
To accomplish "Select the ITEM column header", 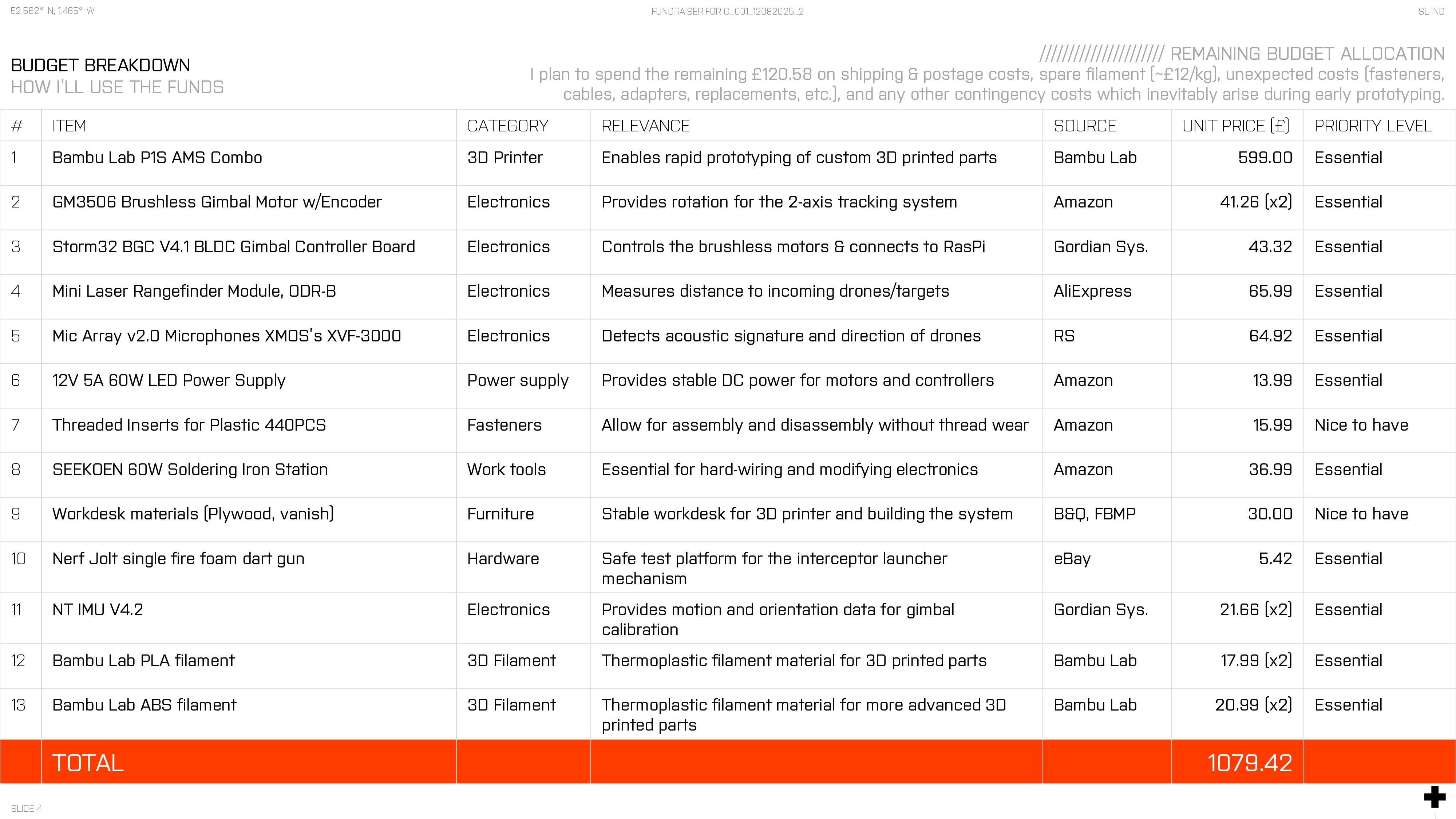I will 69,126.
